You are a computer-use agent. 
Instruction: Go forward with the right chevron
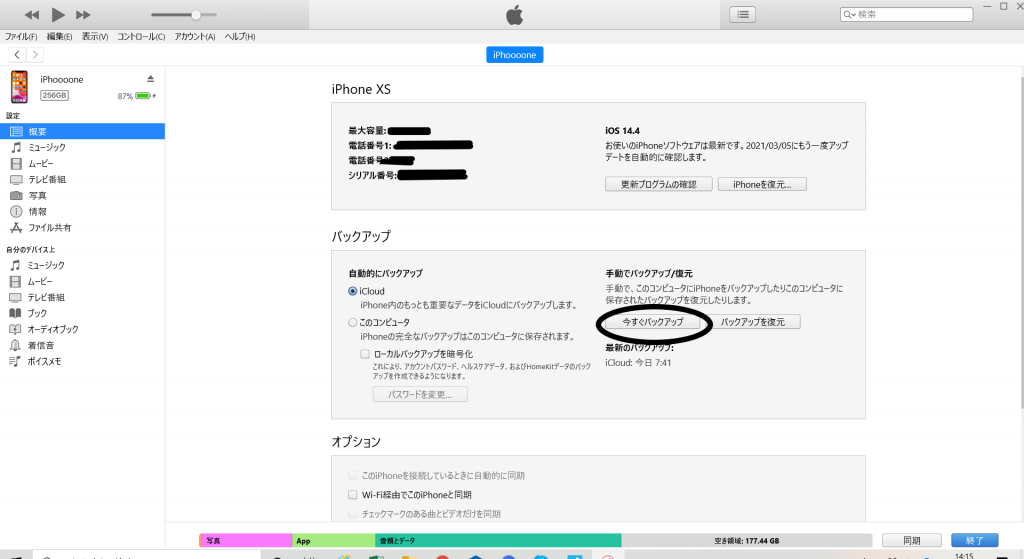click(35, 55)
